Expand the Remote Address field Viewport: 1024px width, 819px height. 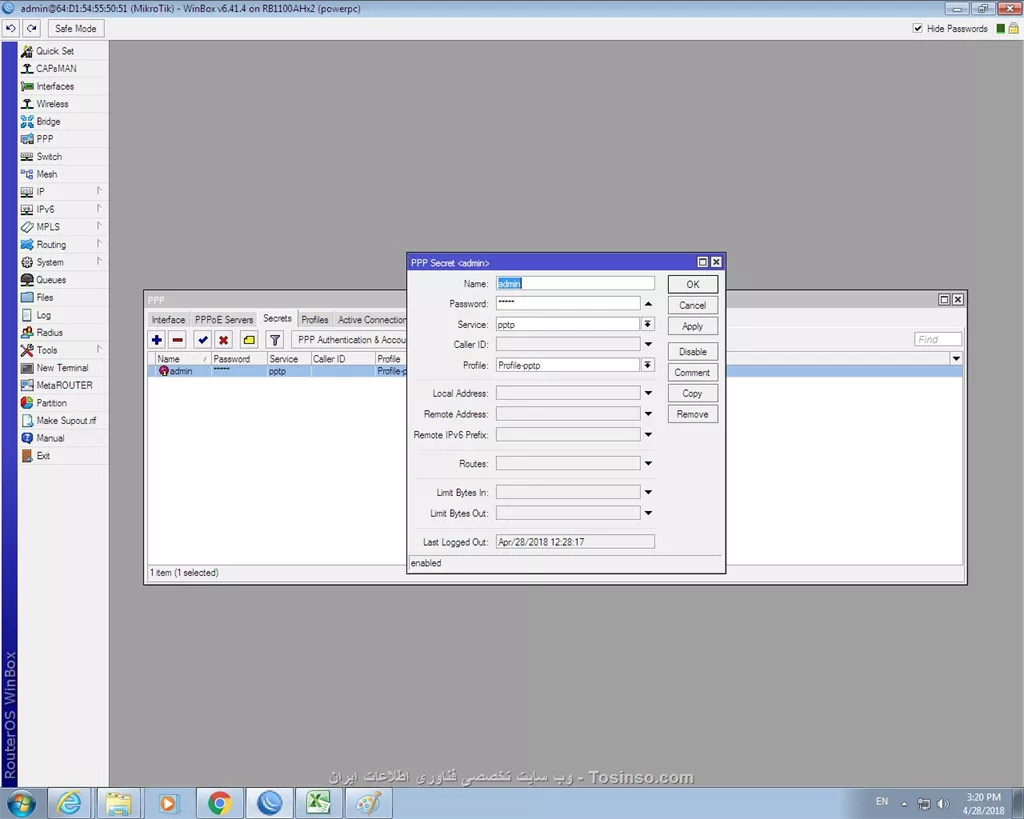point(648,414)
